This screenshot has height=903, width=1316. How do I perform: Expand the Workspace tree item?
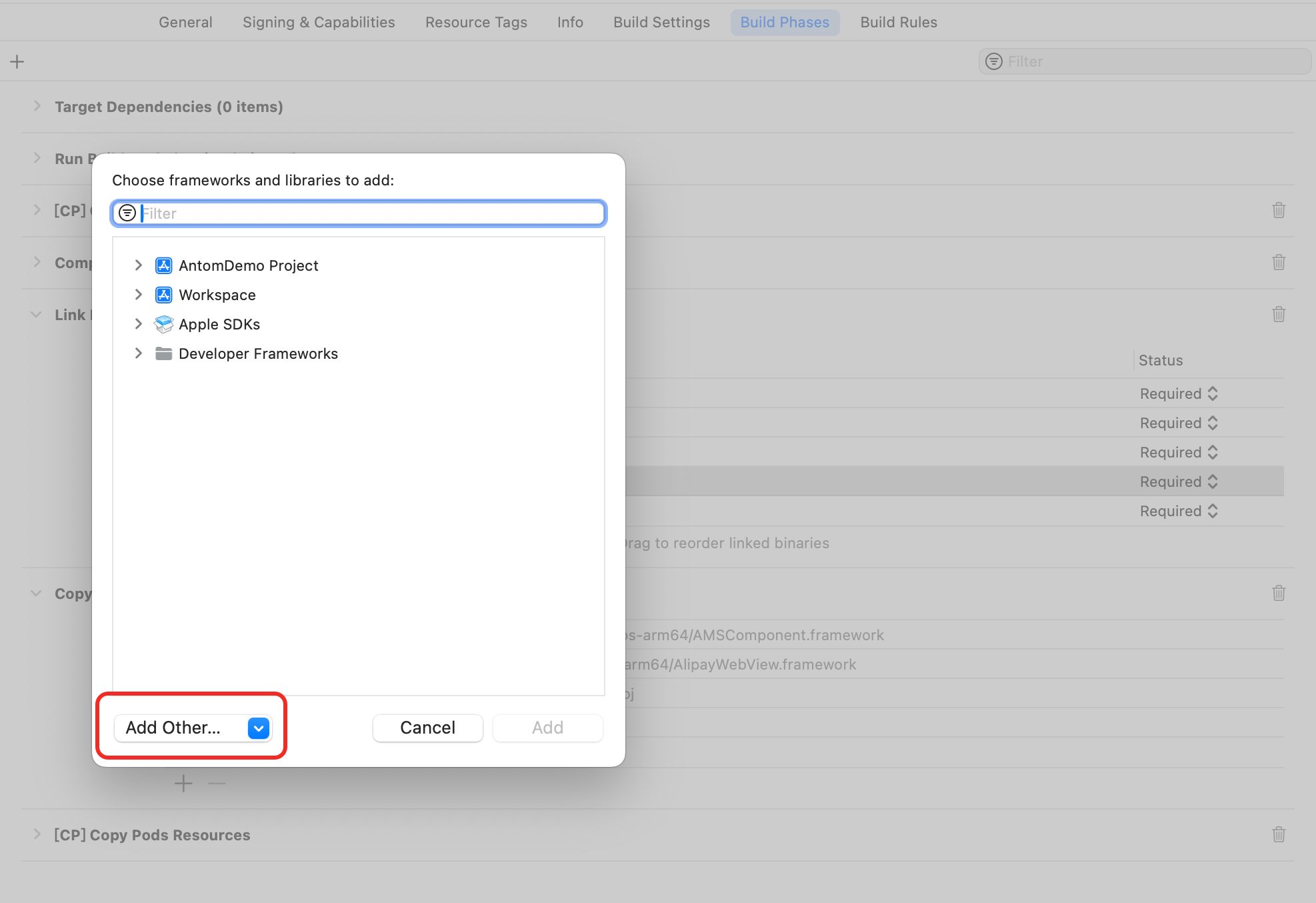pos(138,295)
